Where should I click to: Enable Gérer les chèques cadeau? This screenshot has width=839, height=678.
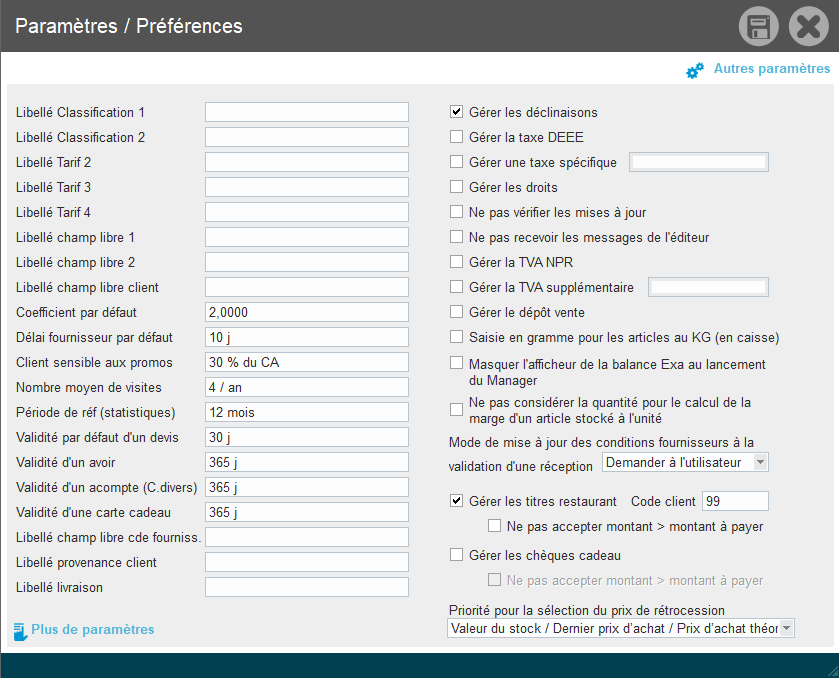[457, 555]
